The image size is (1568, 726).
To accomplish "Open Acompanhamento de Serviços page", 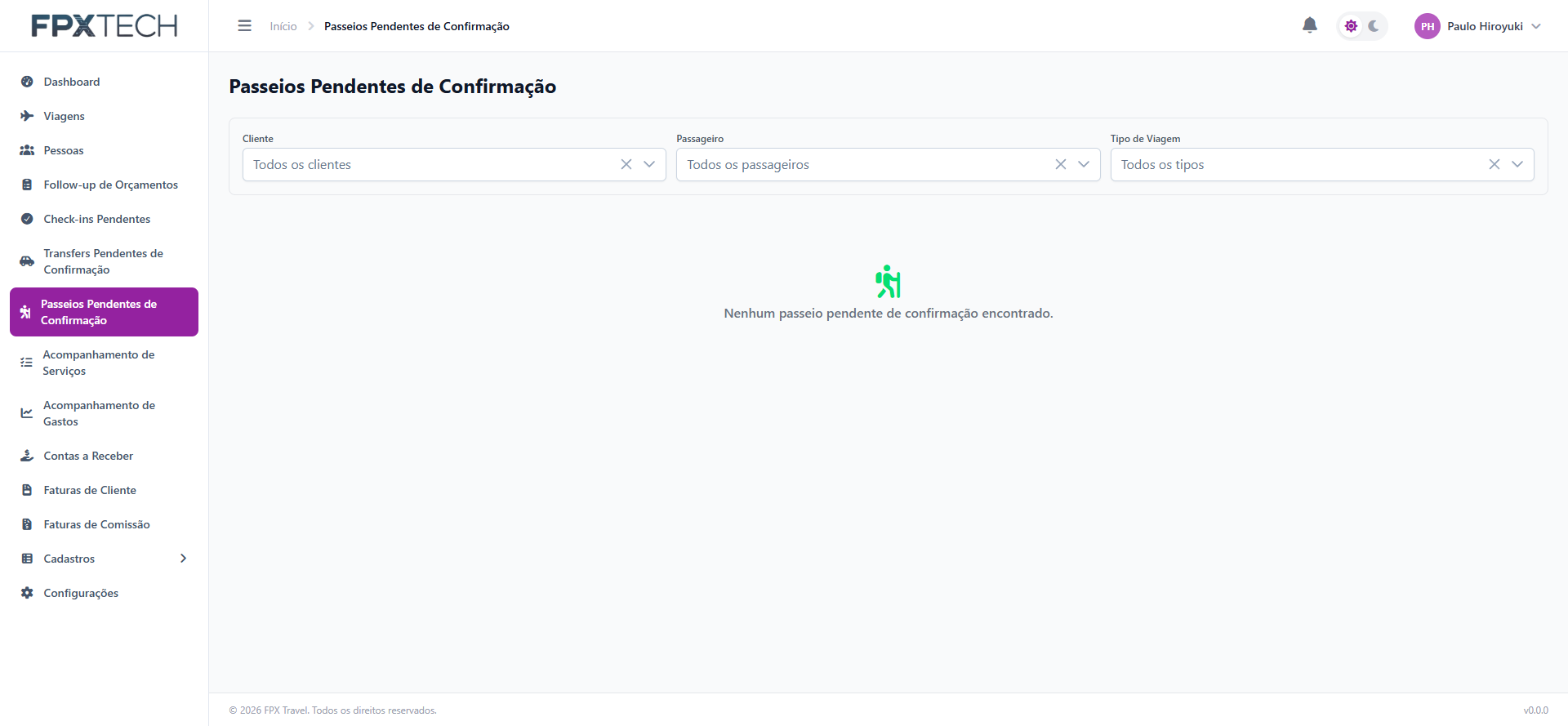I will (104, 363).
